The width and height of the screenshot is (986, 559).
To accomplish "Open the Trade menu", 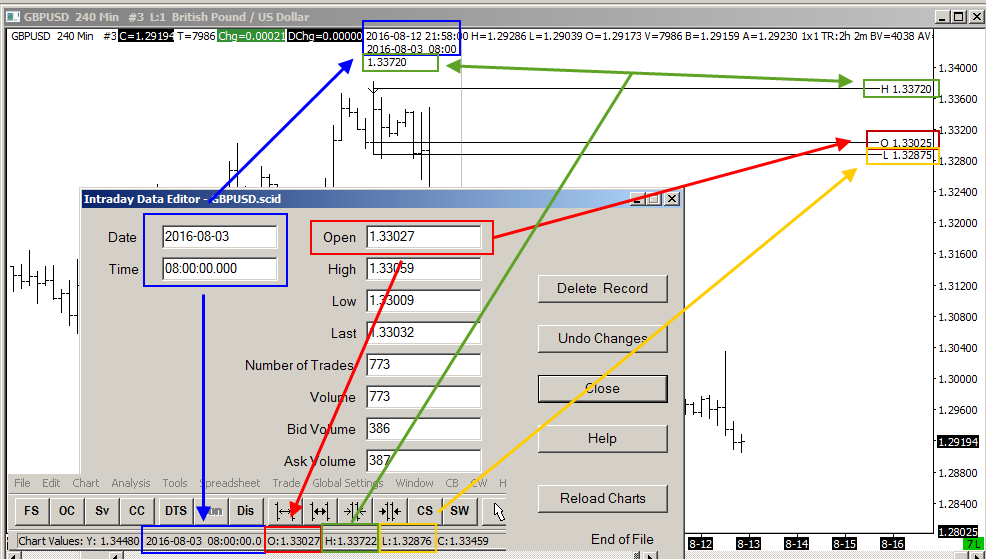I will 286,483.
